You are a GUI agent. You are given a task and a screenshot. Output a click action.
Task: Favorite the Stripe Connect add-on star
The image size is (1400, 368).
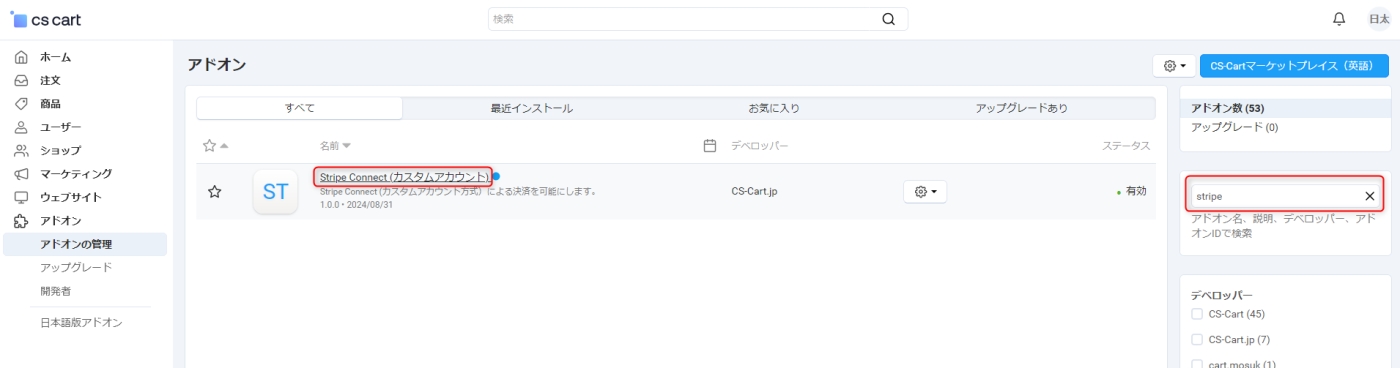[214, 191]
